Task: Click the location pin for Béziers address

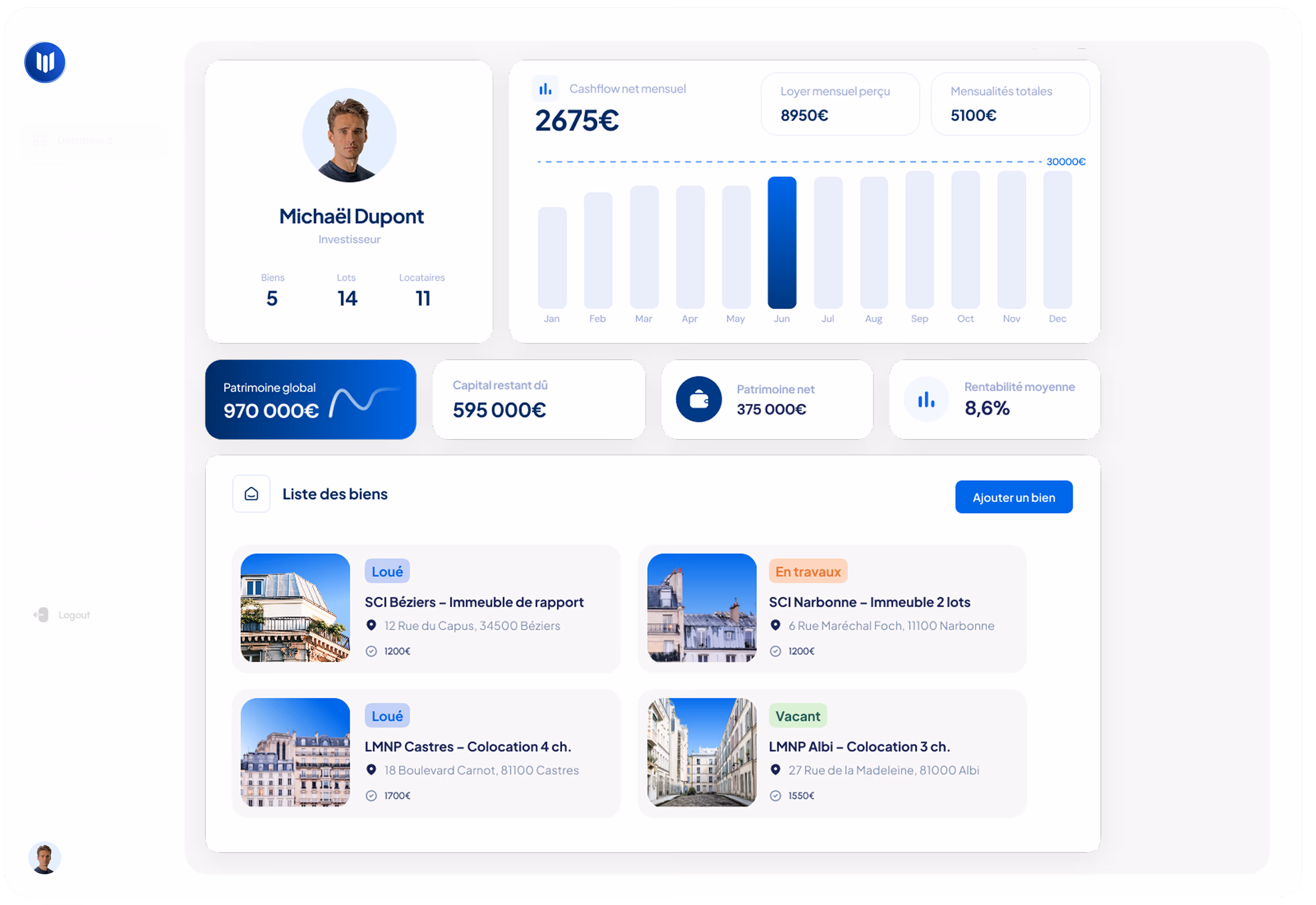Action: click(371, 625)
